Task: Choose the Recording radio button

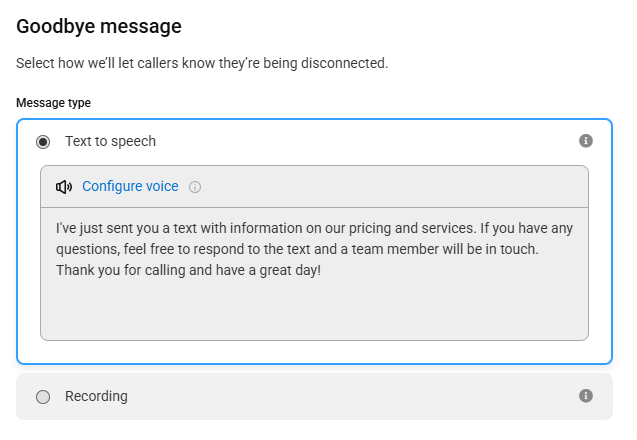Action: click(x=43, y=397)
